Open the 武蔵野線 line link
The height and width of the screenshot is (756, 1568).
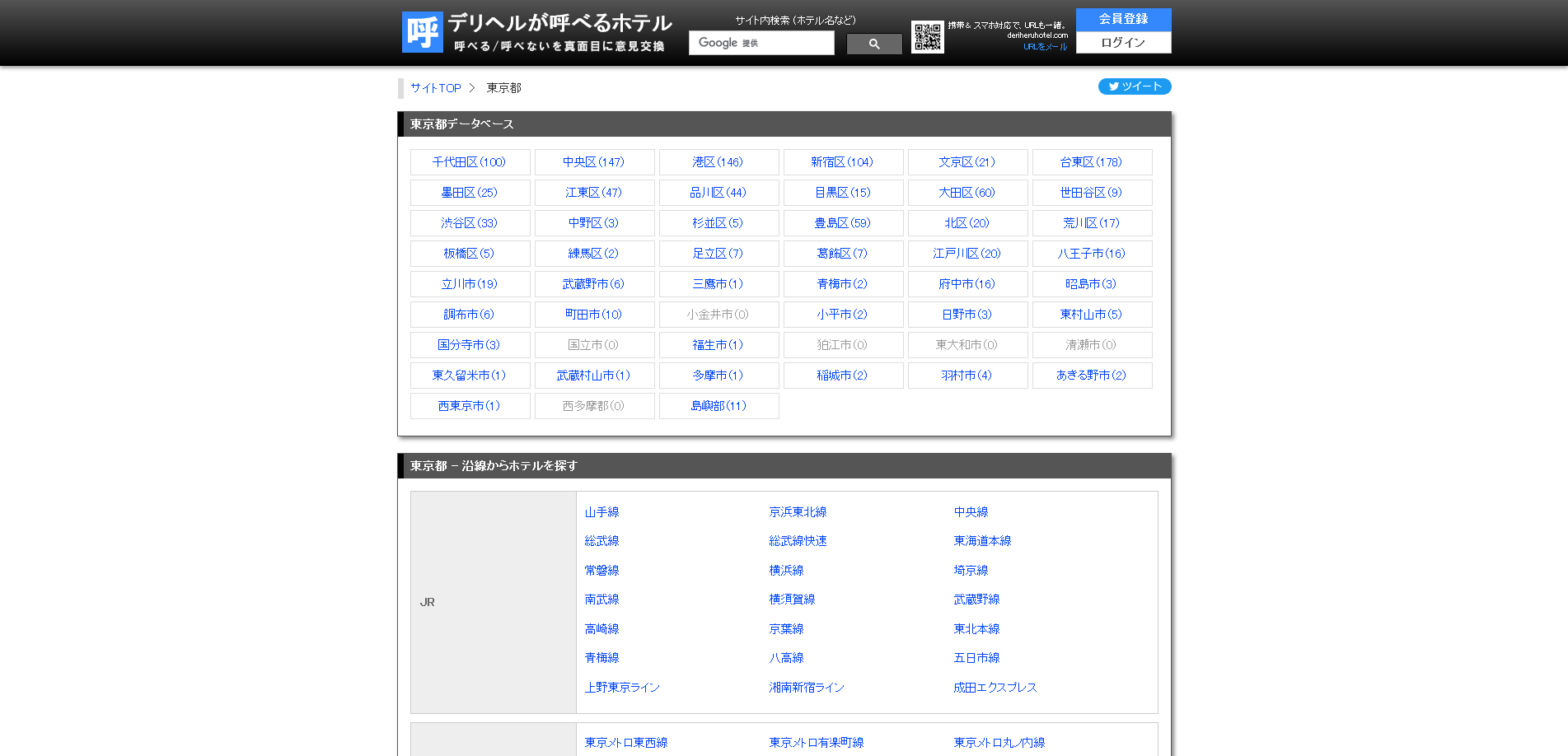(x=977, y=600)
